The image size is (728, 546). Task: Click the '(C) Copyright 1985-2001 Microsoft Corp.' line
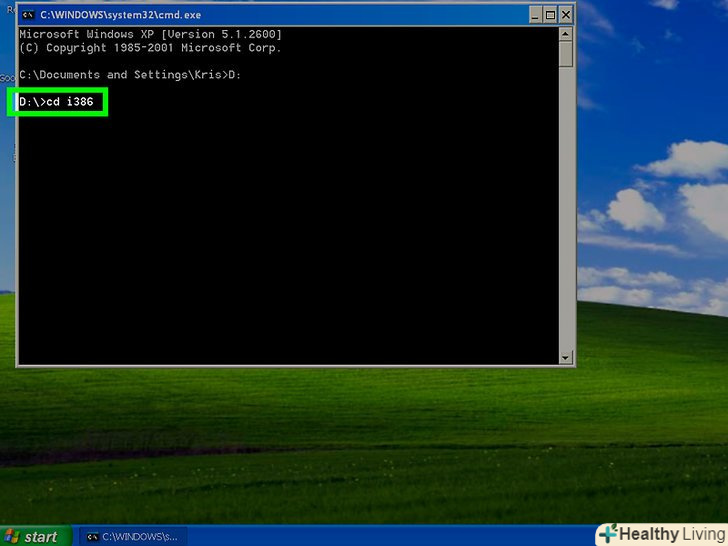[x=150, y=48]
